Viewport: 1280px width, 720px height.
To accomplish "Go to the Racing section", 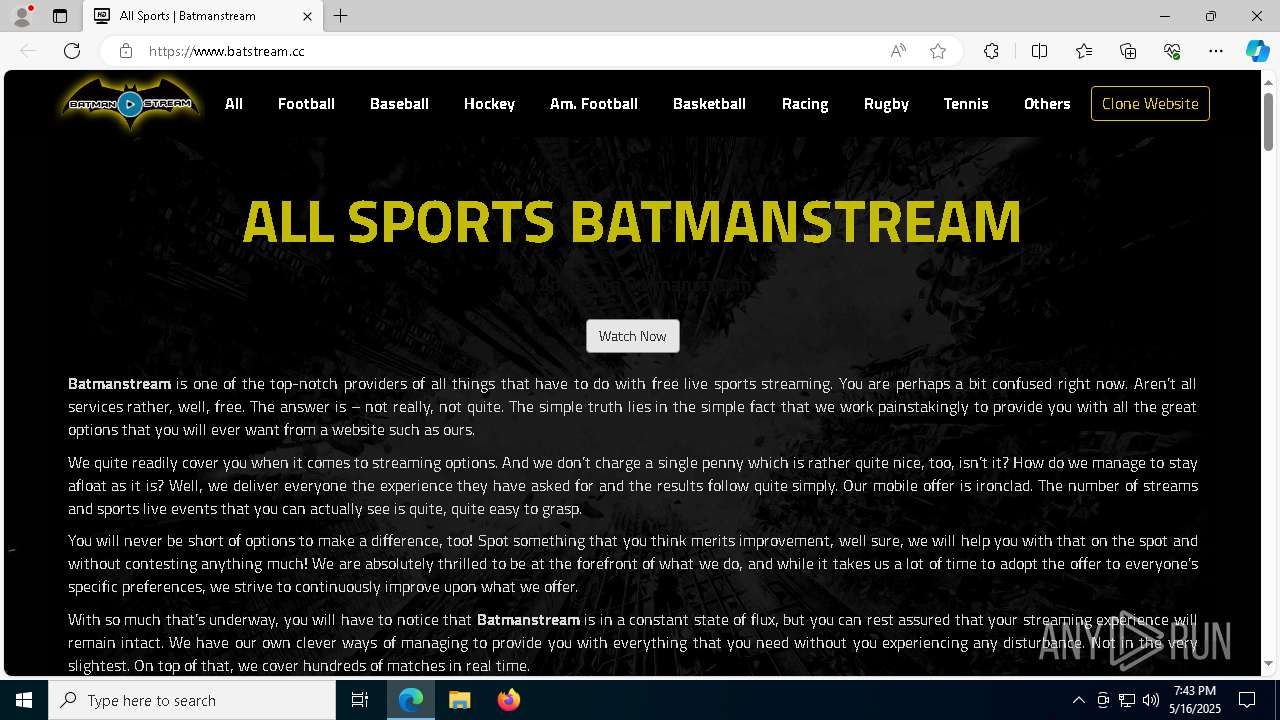I will (805, 104).
